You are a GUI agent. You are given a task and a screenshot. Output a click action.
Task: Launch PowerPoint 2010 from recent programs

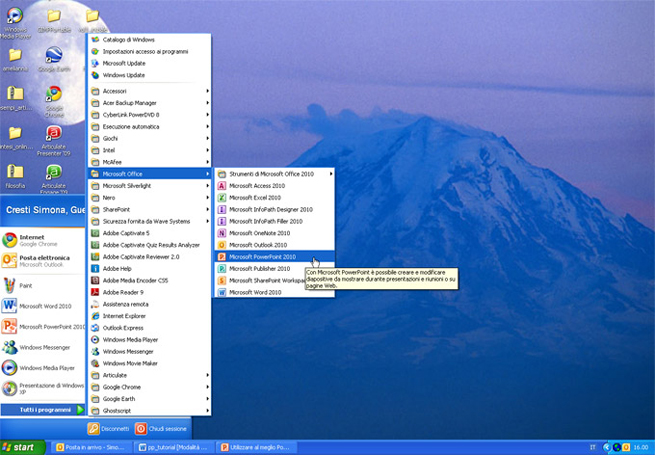43,327
